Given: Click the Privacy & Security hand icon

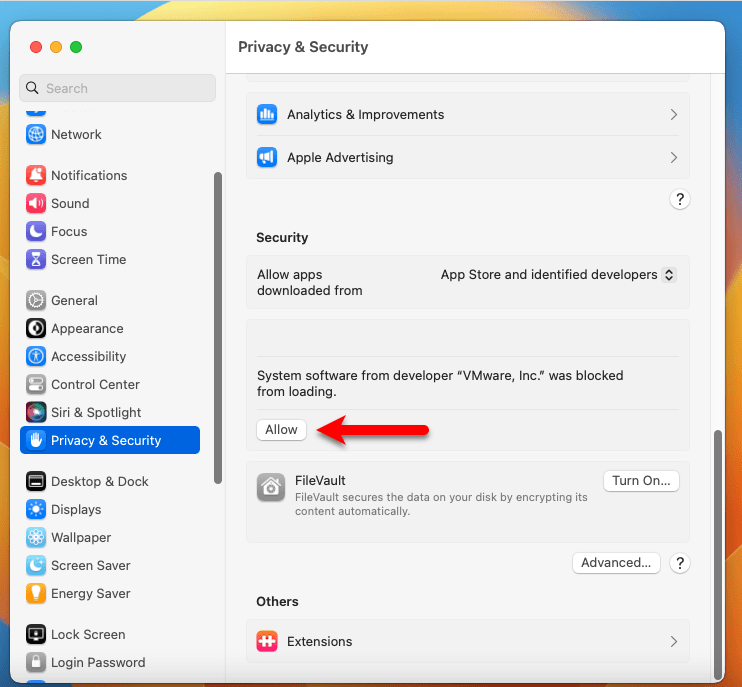Looking at the screenshot, I should tap(36, 440).
